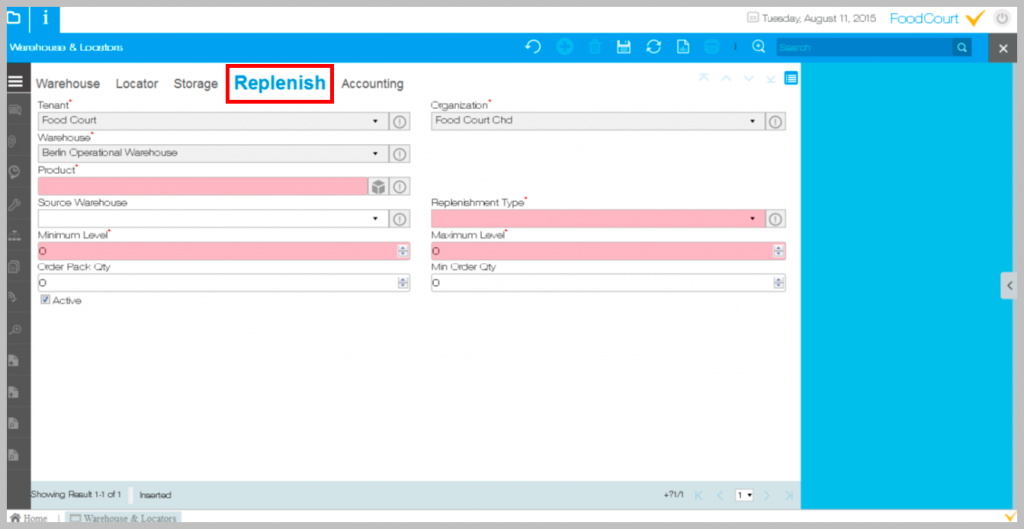Go to last record arrow

tap(771, 78)
